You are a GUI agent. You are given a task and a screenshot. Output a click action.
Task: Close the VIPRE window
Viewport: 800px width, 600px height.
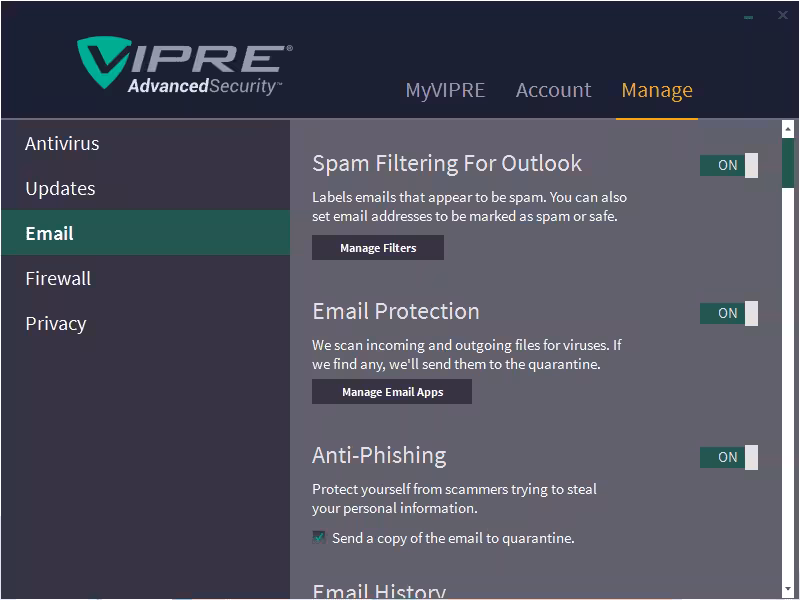tap(783, 15)
